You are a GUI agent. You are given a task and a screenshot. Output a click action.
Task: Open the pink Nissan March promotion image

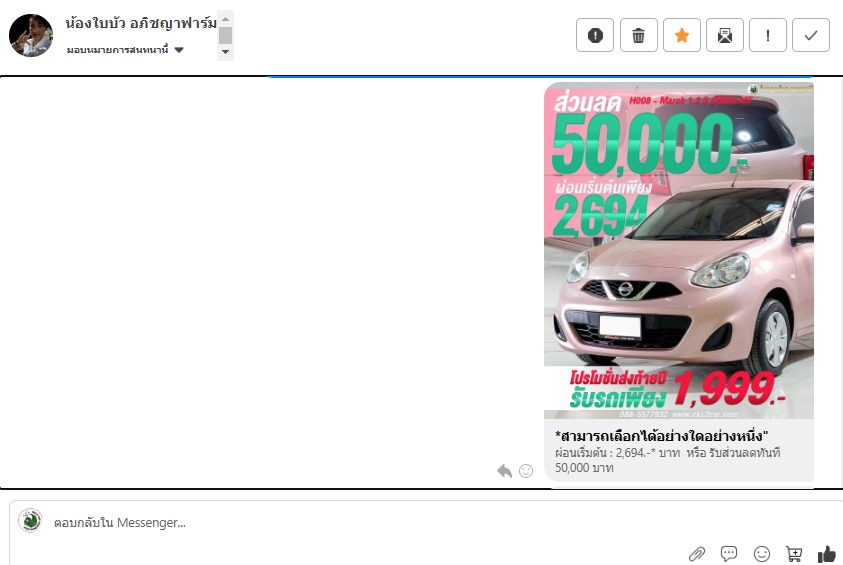coord(679,250)
